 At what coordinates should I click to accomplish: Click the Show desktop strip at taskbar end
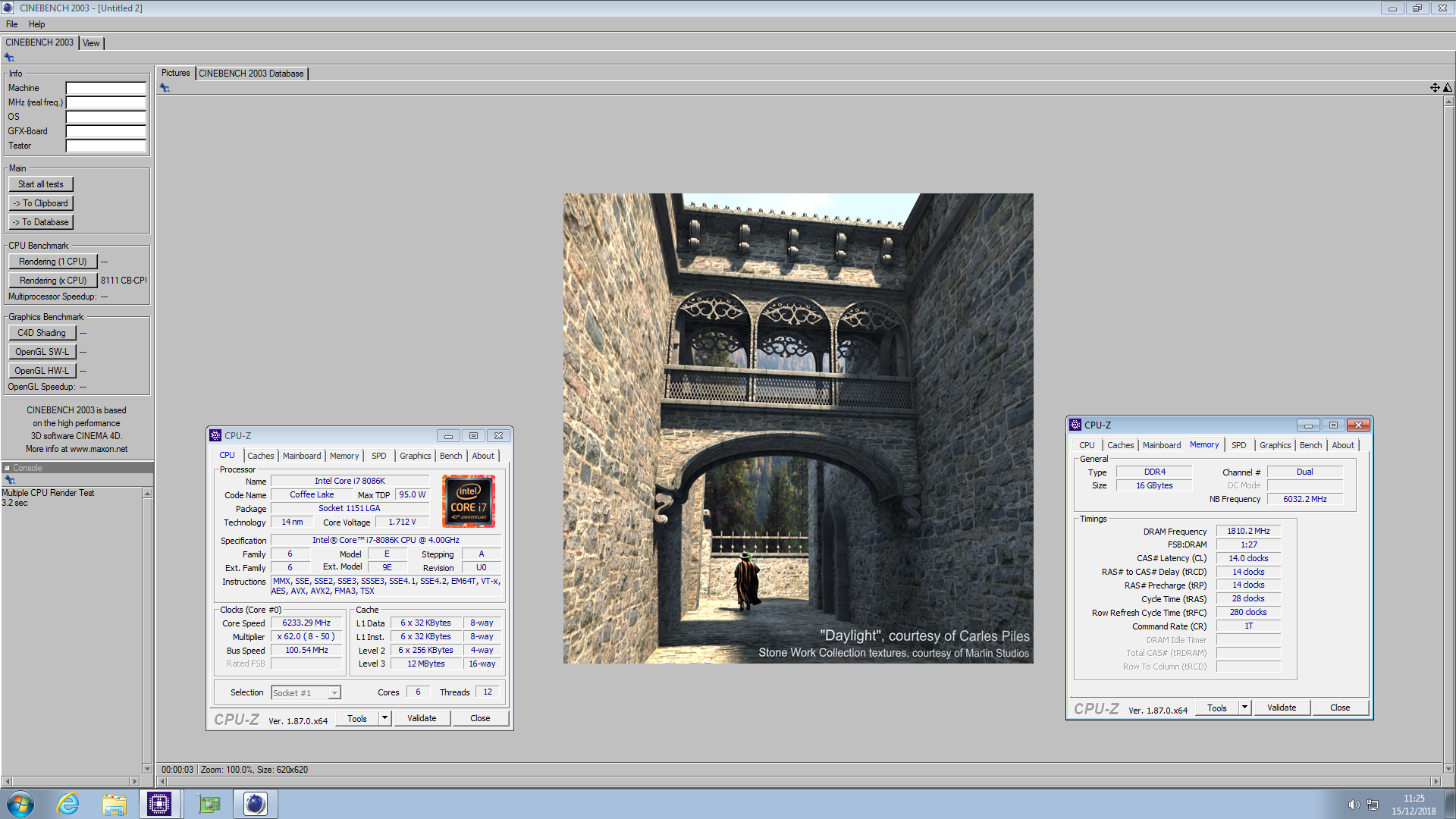(x=1449, y=804)
